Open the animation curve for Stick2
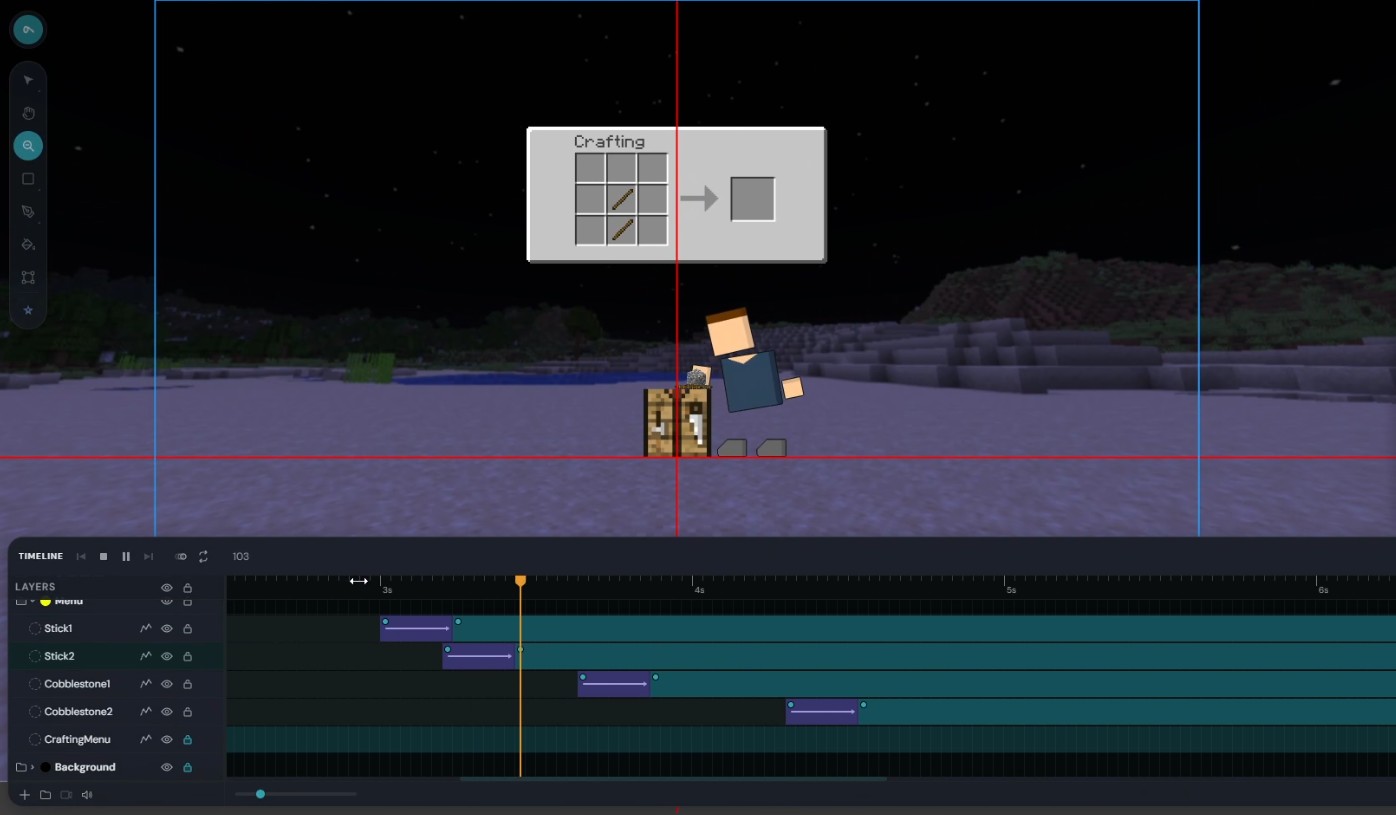 (146, 657)
